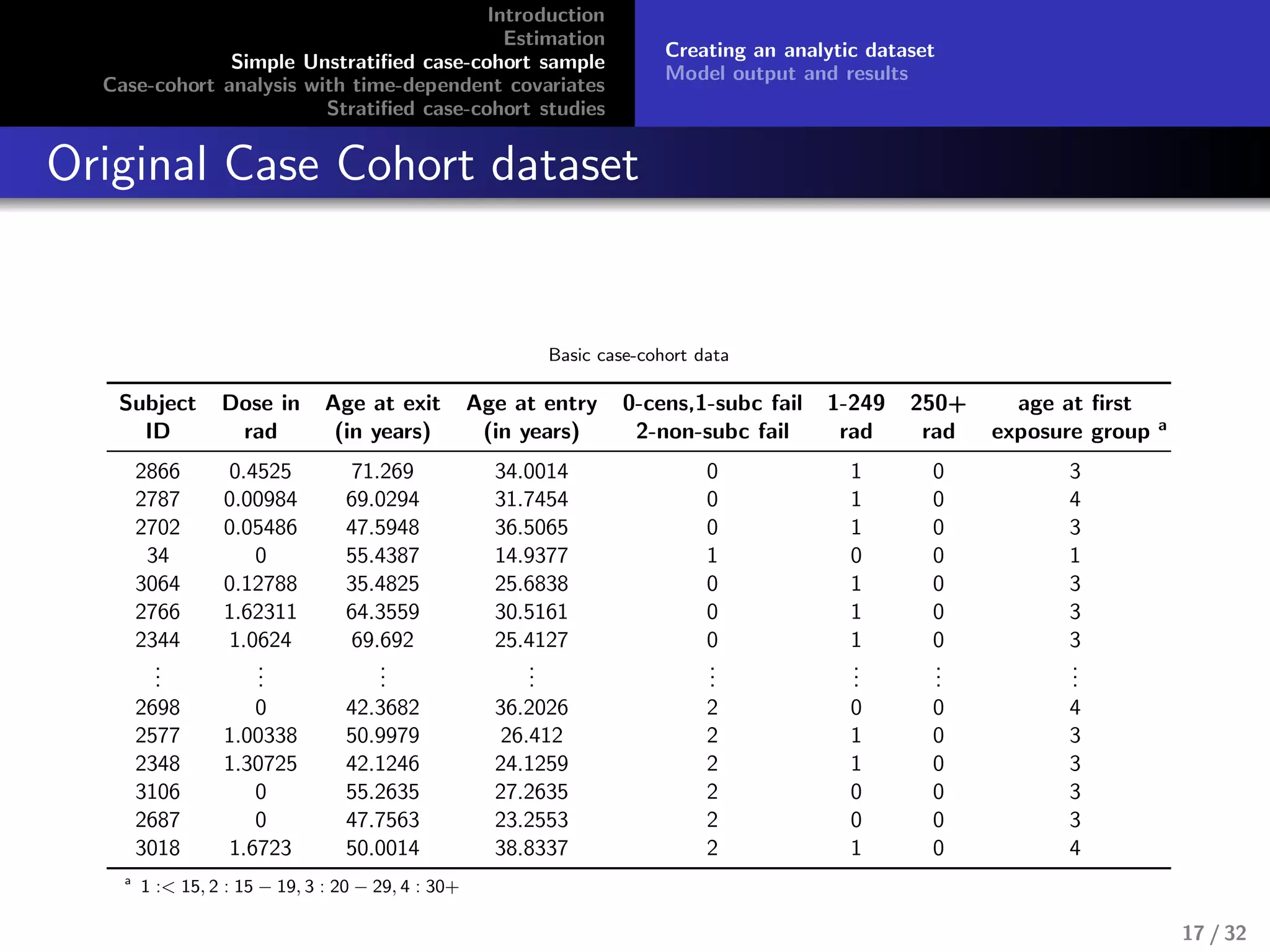Screen dimensions: 1270x952
Task: Click dose value 0.12788
Action: tap(260, 584)
